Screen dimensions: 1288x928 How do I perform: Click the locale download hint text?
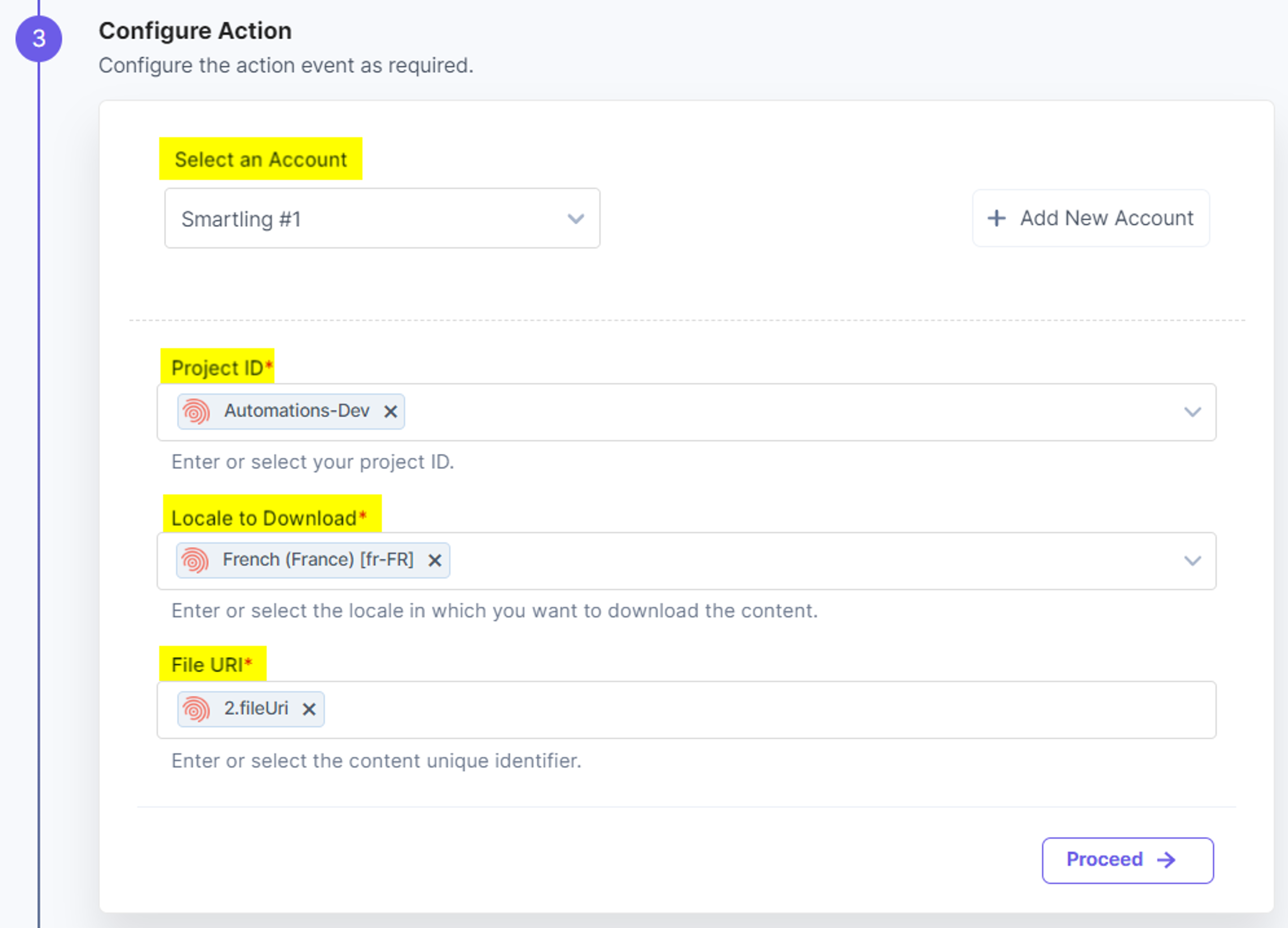[495, 610]
